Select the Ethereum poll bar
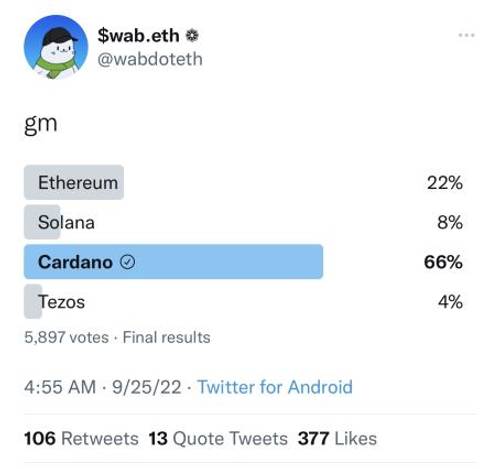Viewport: 500px width, 469px height. 74,182
